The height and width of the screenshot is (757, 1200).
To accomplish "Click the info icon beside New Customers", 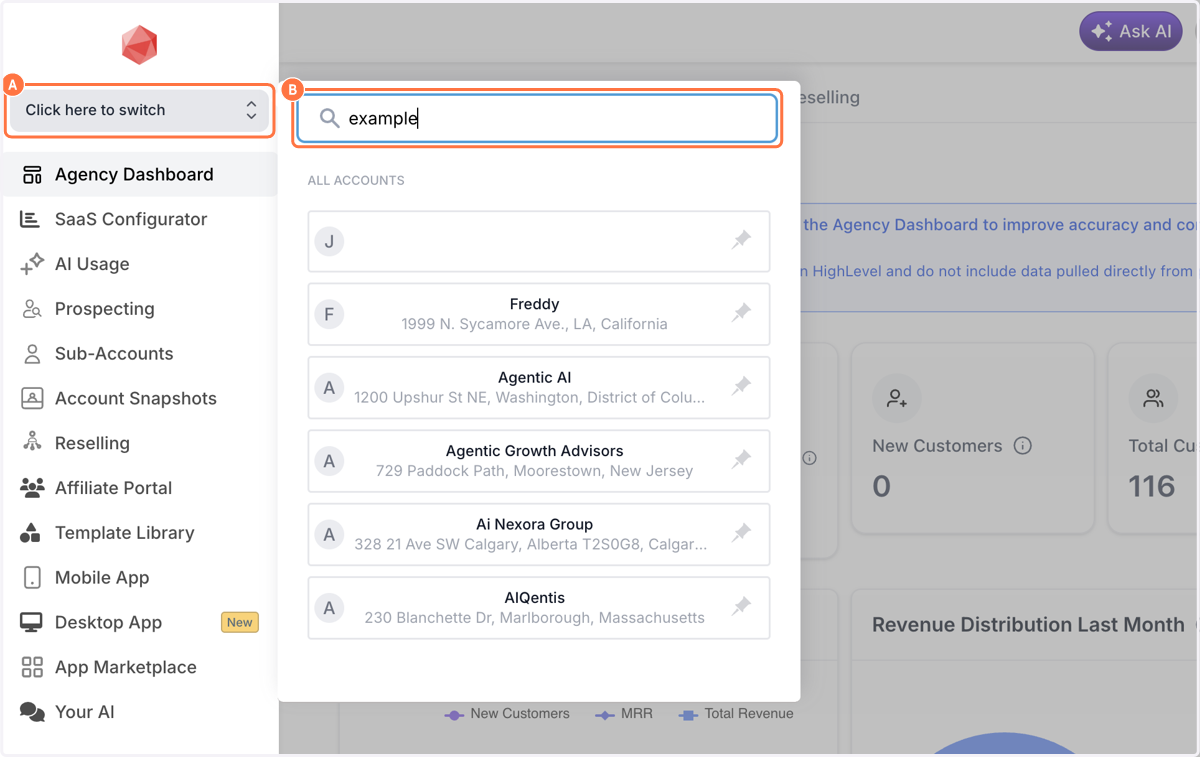I will pos(1023,446).
